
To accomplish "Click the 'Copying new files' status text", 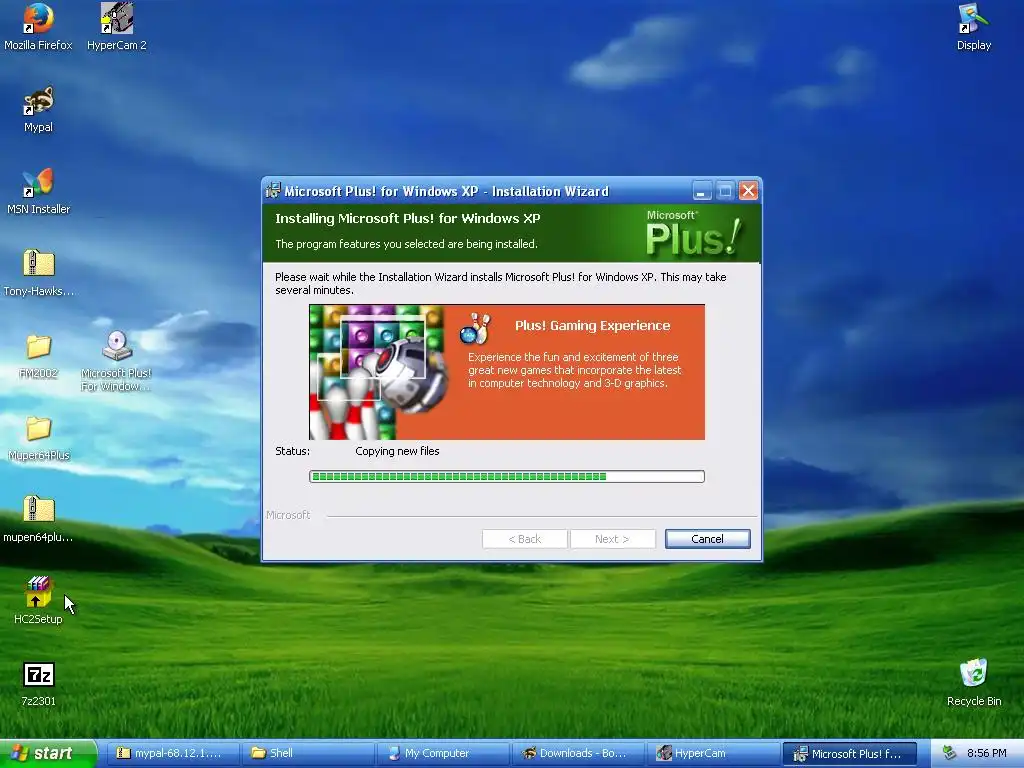I will (x=397, y=451).
